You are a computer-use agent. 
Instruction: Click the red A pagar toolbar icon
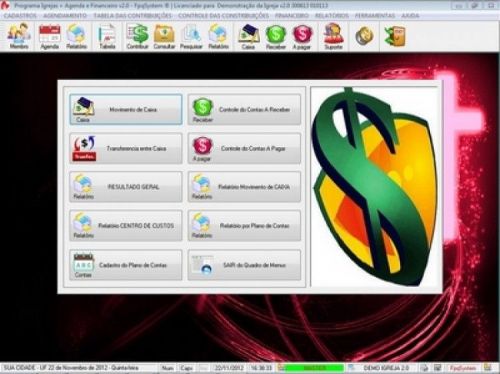coord(302,36)
